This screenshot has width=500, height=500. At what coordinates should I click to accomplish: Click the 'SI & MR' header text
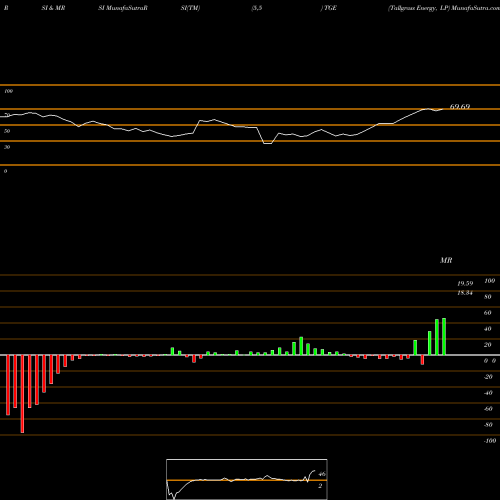click(53, 8)
